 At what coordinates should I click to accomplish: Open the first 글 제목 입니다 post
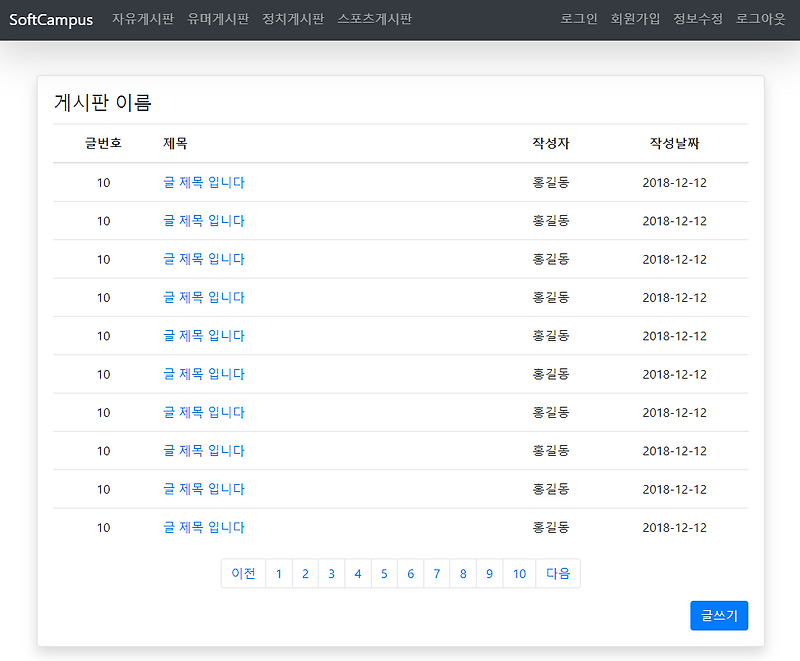204,182
